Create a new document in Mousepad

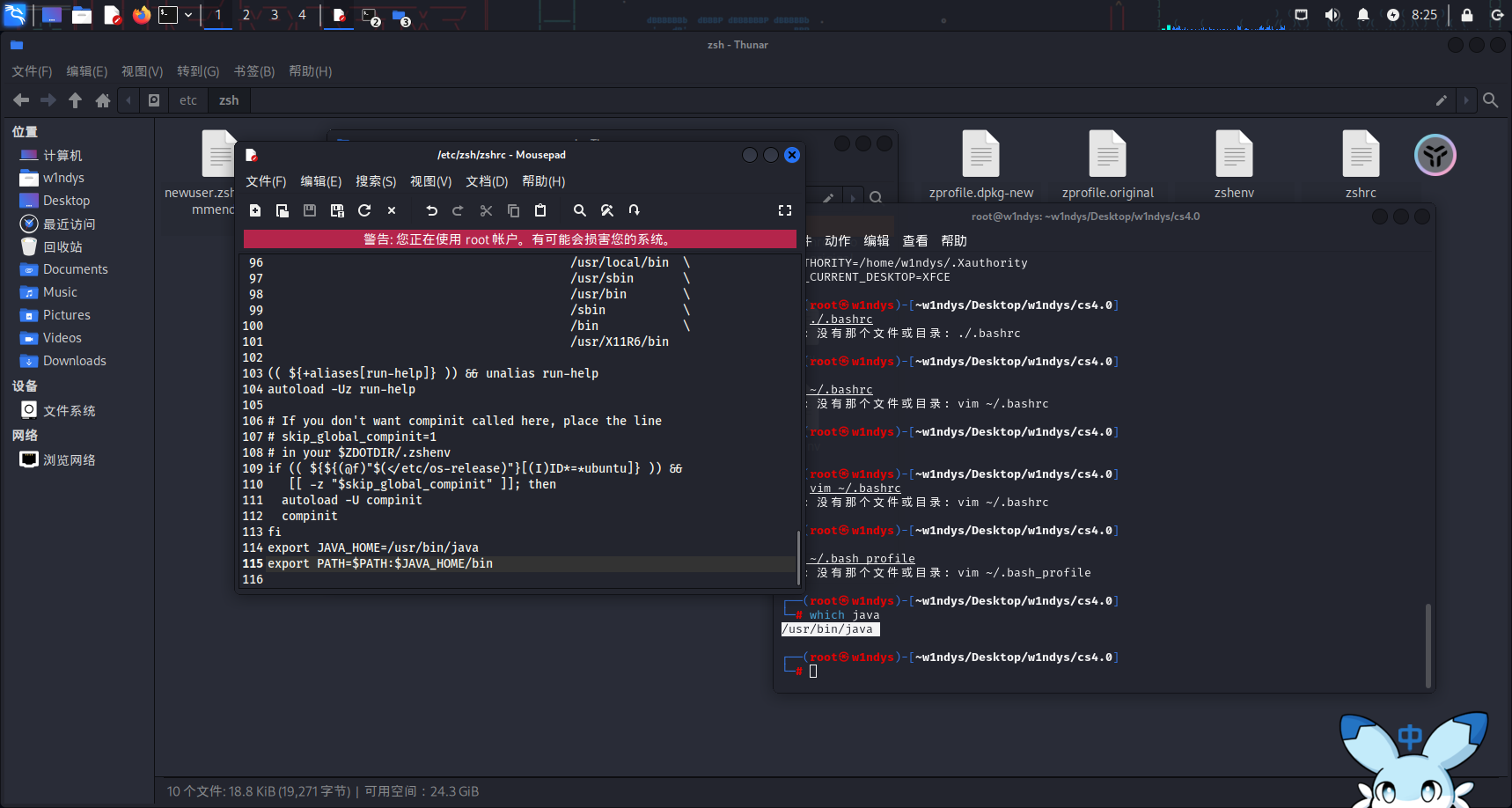pos(255,210)
